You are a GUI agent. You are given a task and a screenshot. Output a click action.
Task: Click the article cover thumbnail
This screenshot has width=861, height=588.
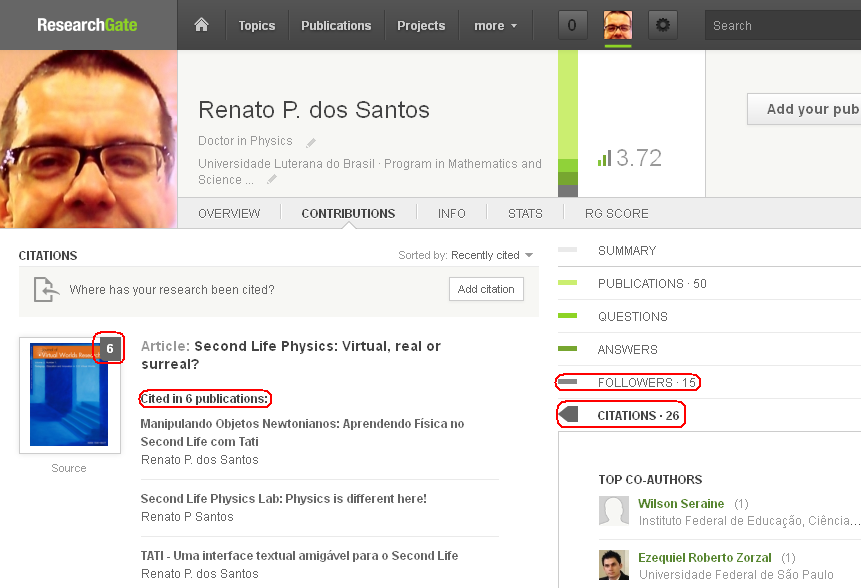coord(69,396)
